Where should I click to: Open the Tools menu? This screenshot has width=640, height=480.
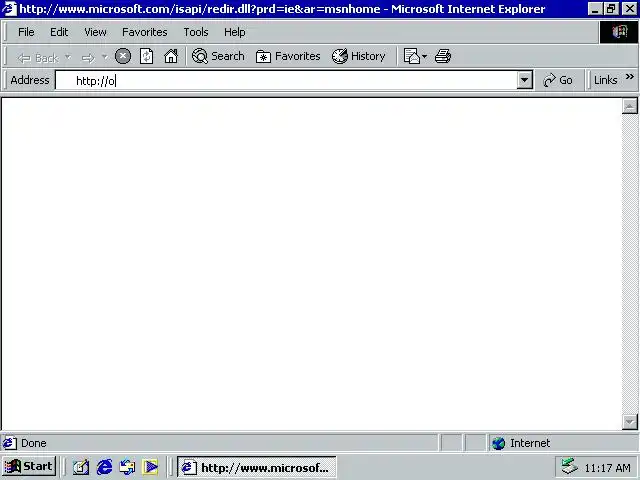click(x=196, y=32)
